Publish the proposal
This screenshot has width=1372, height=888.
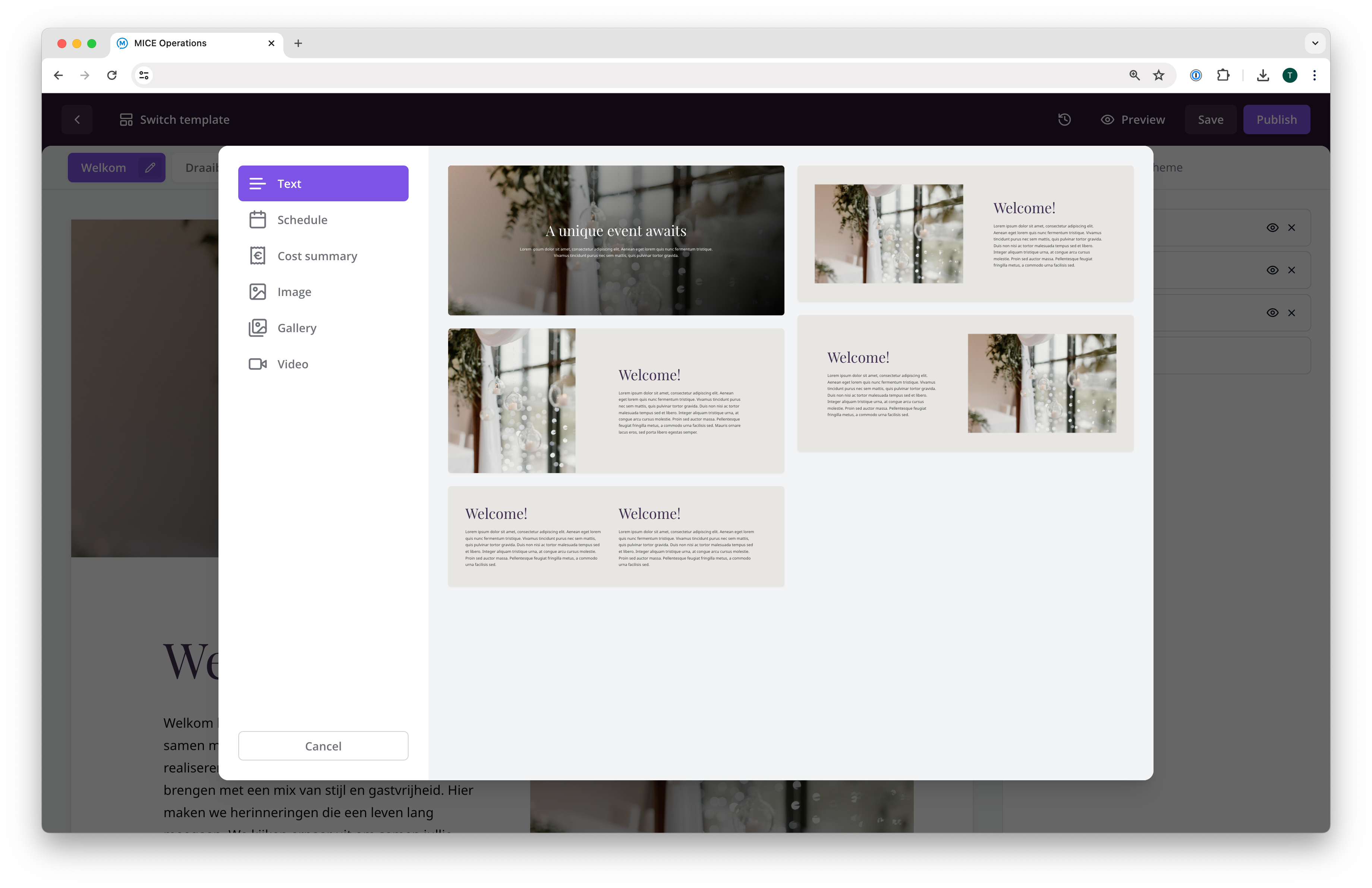(x=1276, y=119)
